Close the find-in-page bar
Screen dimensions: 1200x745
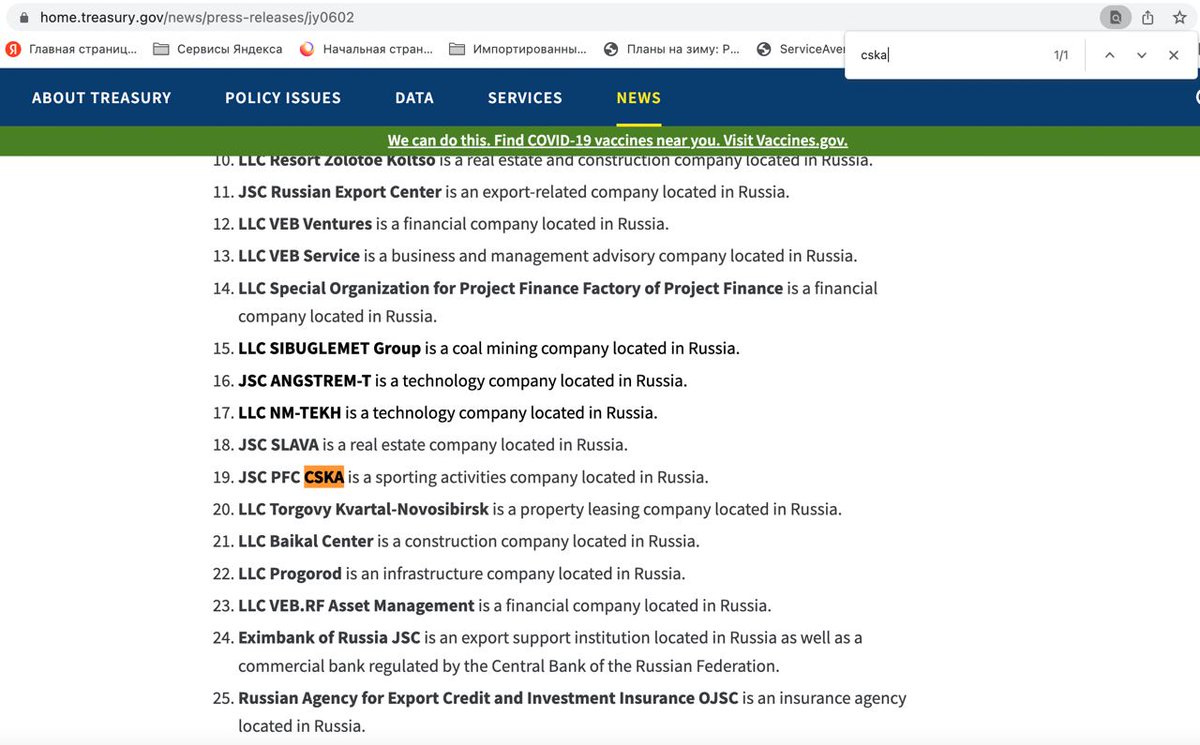(x=1174, y=55)
